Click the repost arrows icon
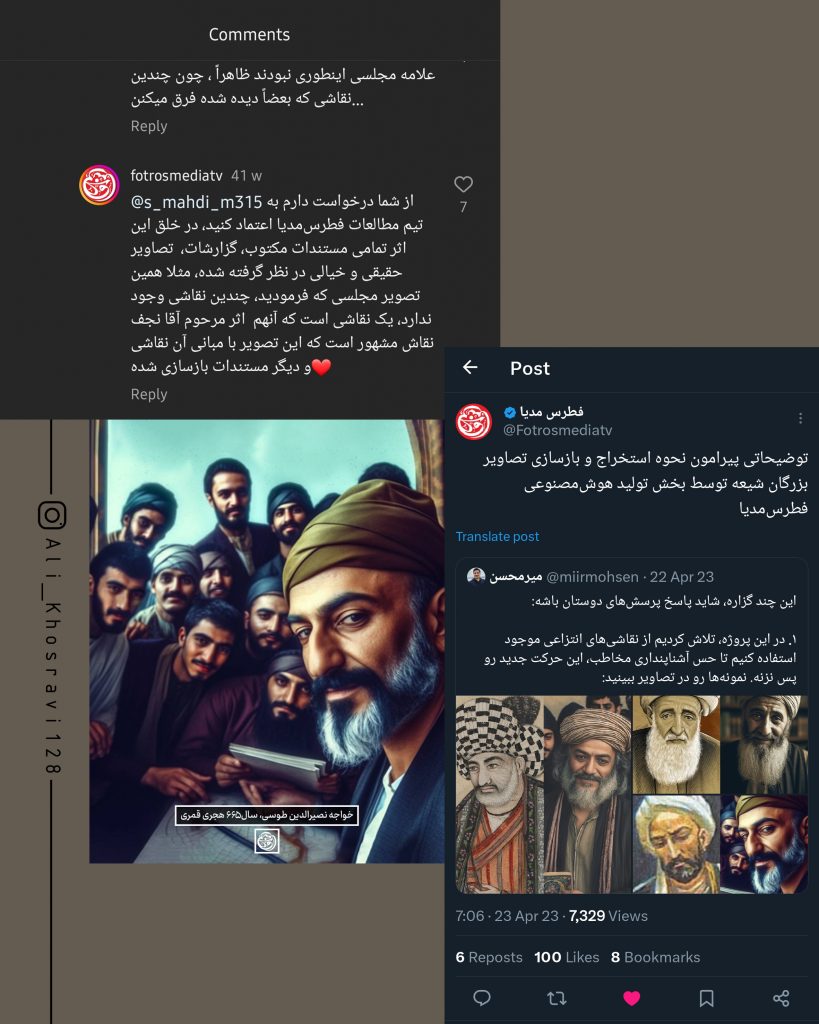This screenshot has height=1024, width=819. (x=556, y=997)
